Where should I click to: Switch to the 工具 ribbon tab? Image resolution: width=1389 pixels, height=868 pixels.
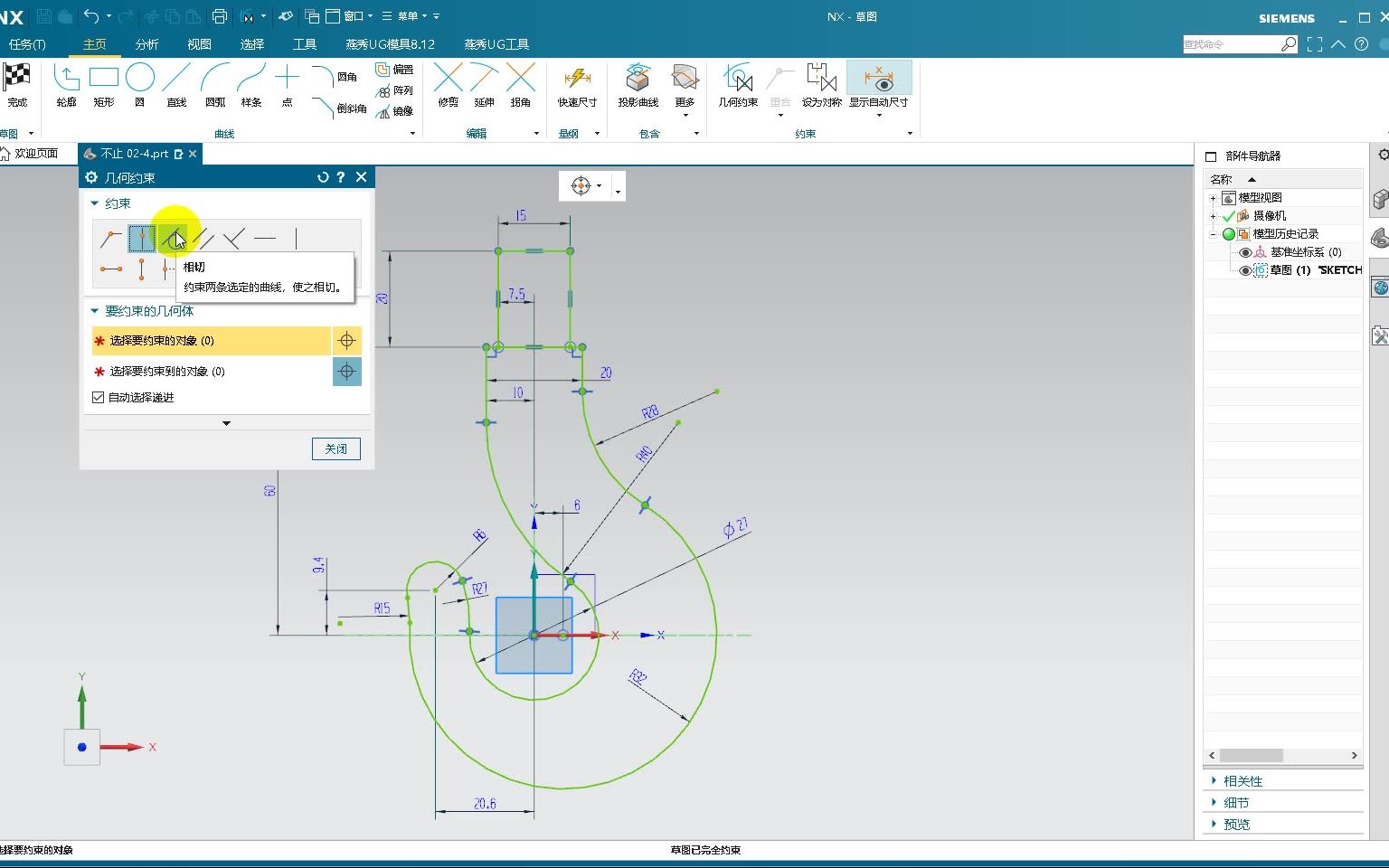point(305,44)
